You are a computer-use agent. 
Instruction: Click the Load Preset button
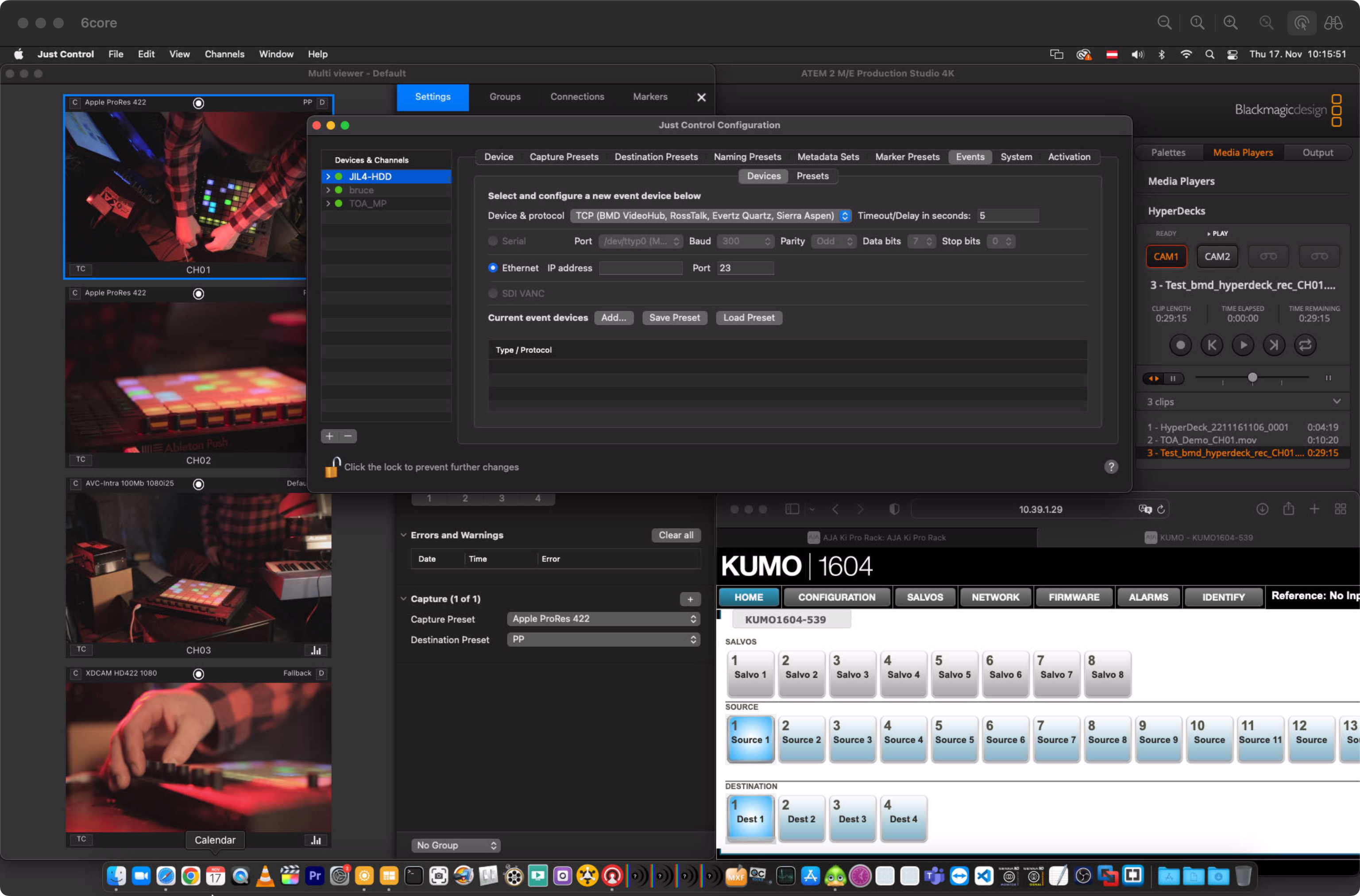tap(749, 318)
